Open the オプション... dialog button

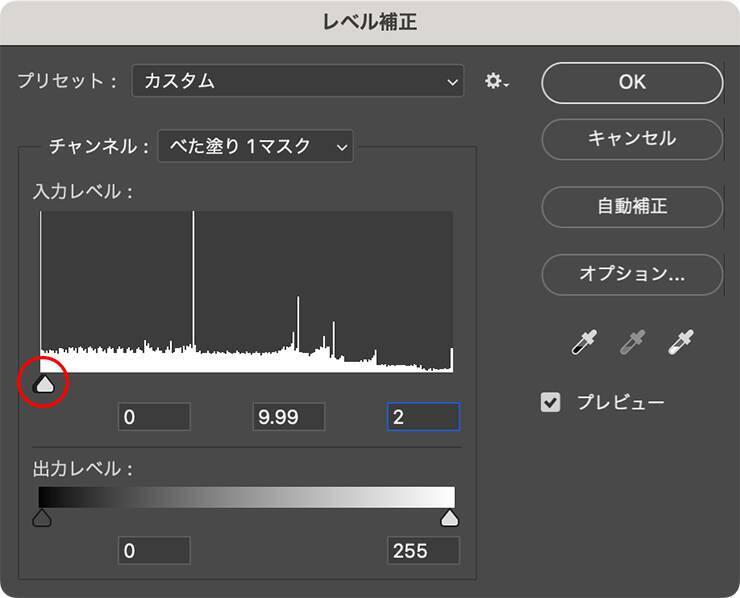632,273
